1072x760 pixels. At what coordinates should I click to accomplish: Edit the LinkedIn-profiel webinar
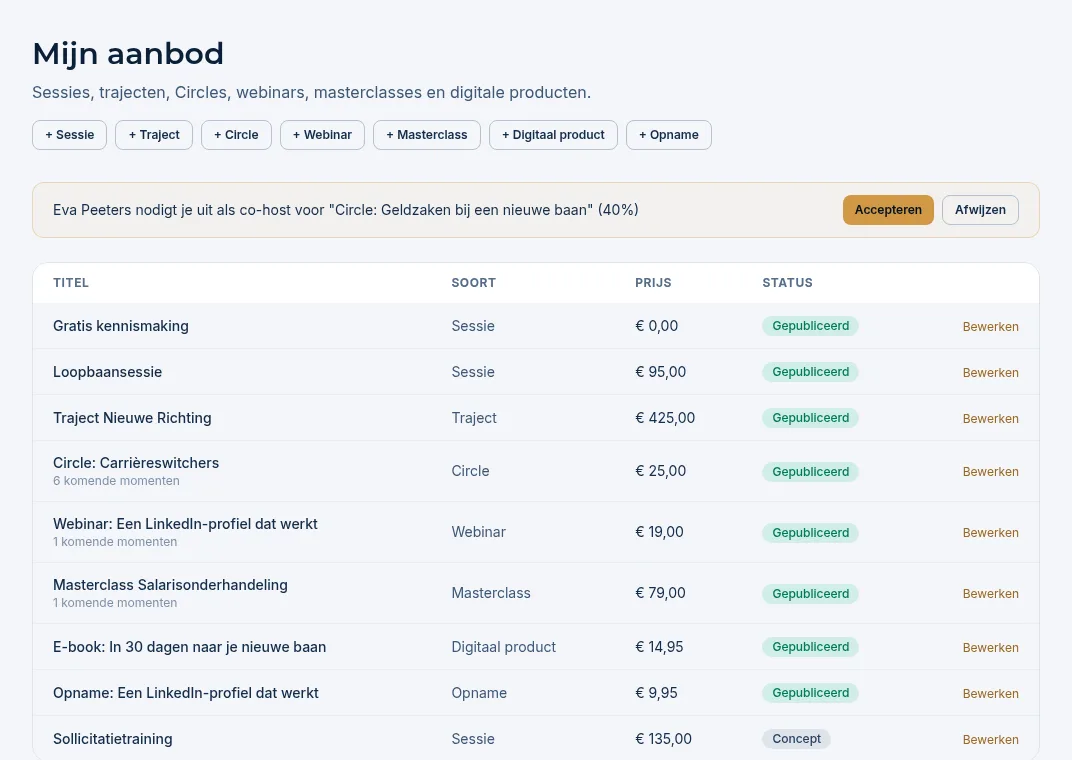990,532
